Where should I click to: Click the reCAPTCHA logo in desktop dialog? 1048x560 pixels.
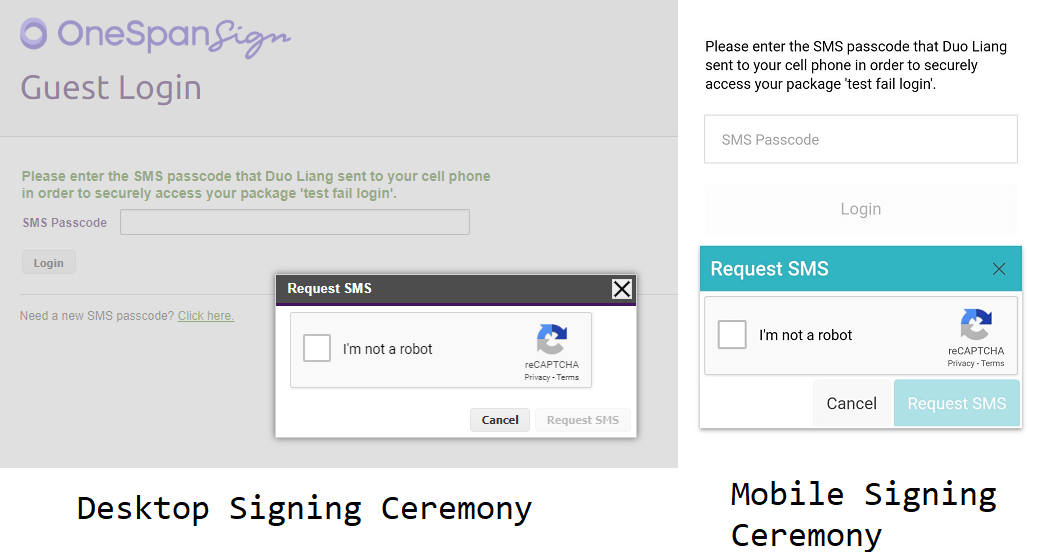(552, 339)
